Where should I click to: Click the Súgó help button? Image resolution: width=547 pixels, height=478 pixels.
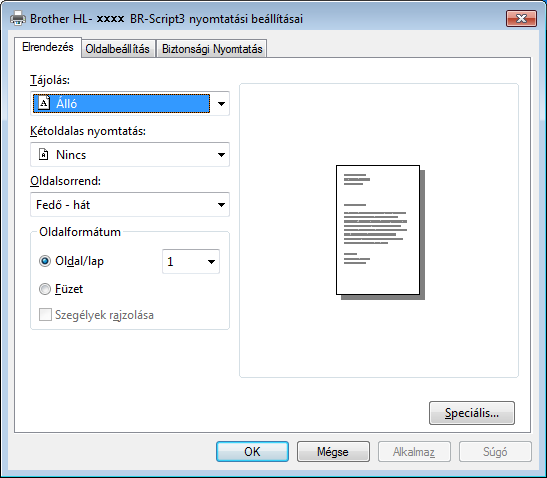(x=495, y=451)
